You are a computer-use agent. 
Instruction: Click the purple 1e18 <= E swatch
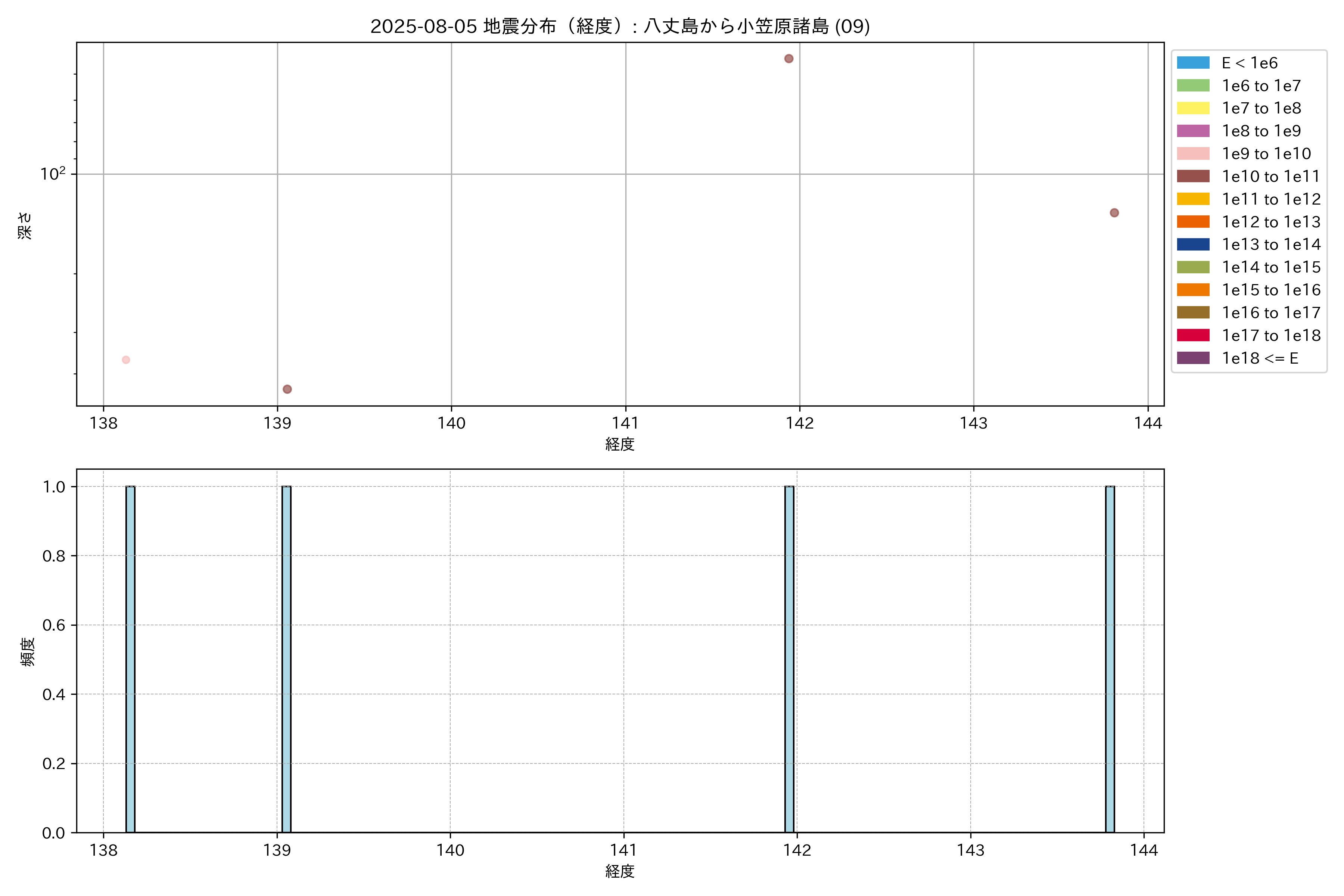click(x=1192, y=358)
